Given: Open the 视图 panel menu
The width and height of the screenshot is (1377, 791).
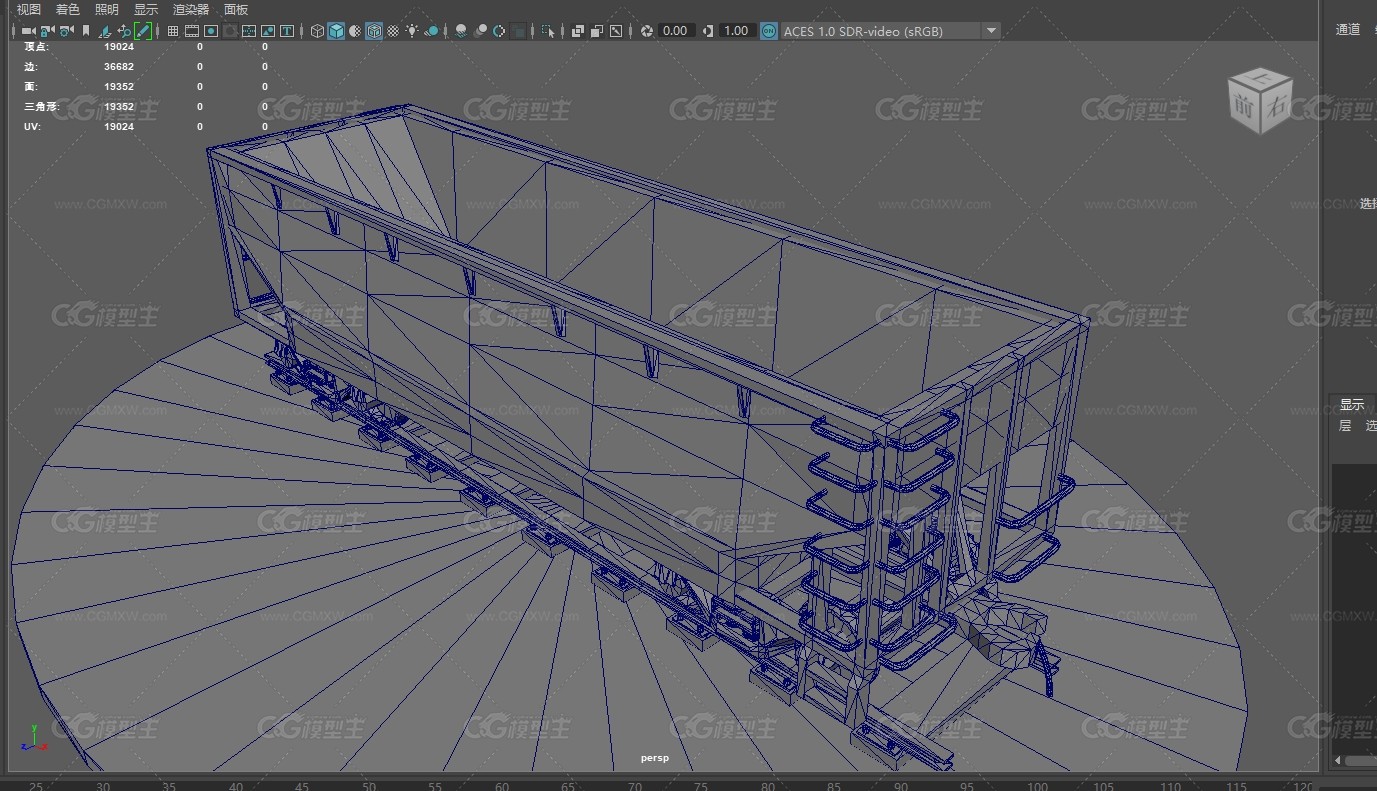Looking at the screenshot, I should click(x=29, y=9).
